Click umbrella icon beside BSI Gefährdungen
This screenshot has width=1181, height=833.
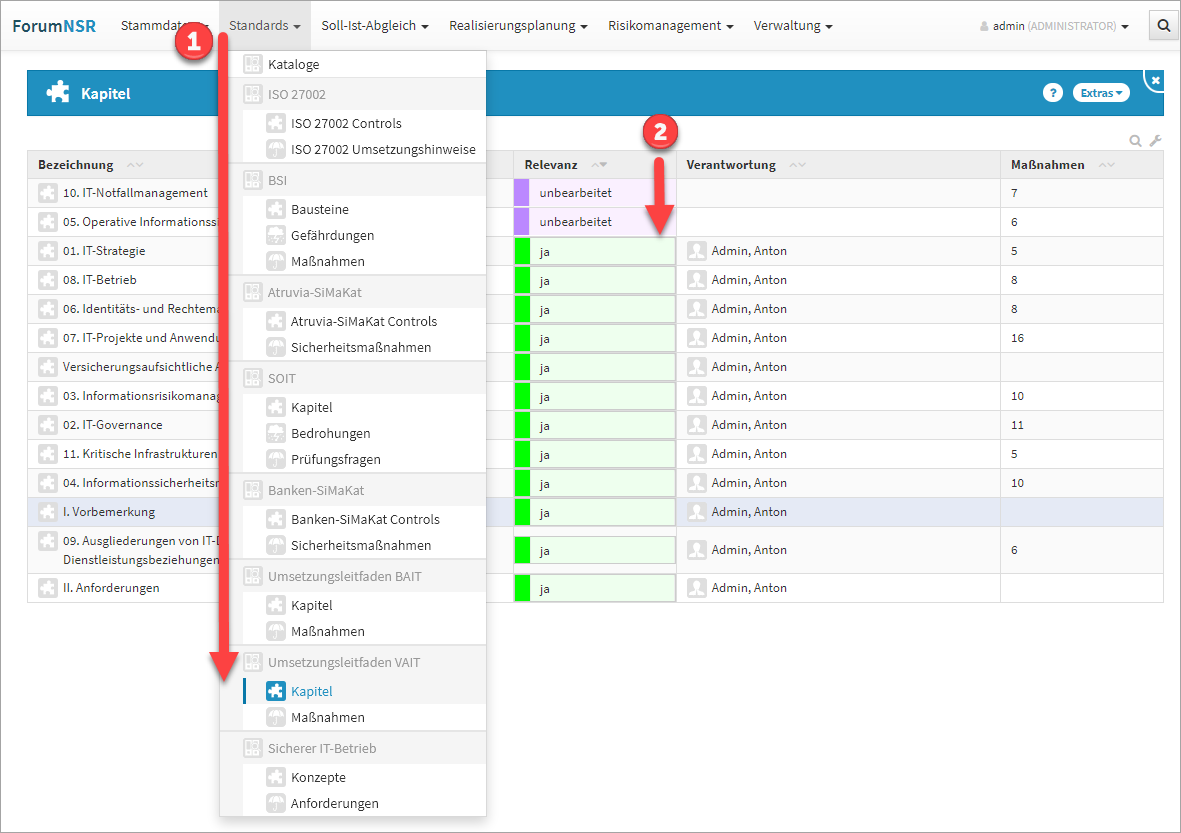coord(275,235)
